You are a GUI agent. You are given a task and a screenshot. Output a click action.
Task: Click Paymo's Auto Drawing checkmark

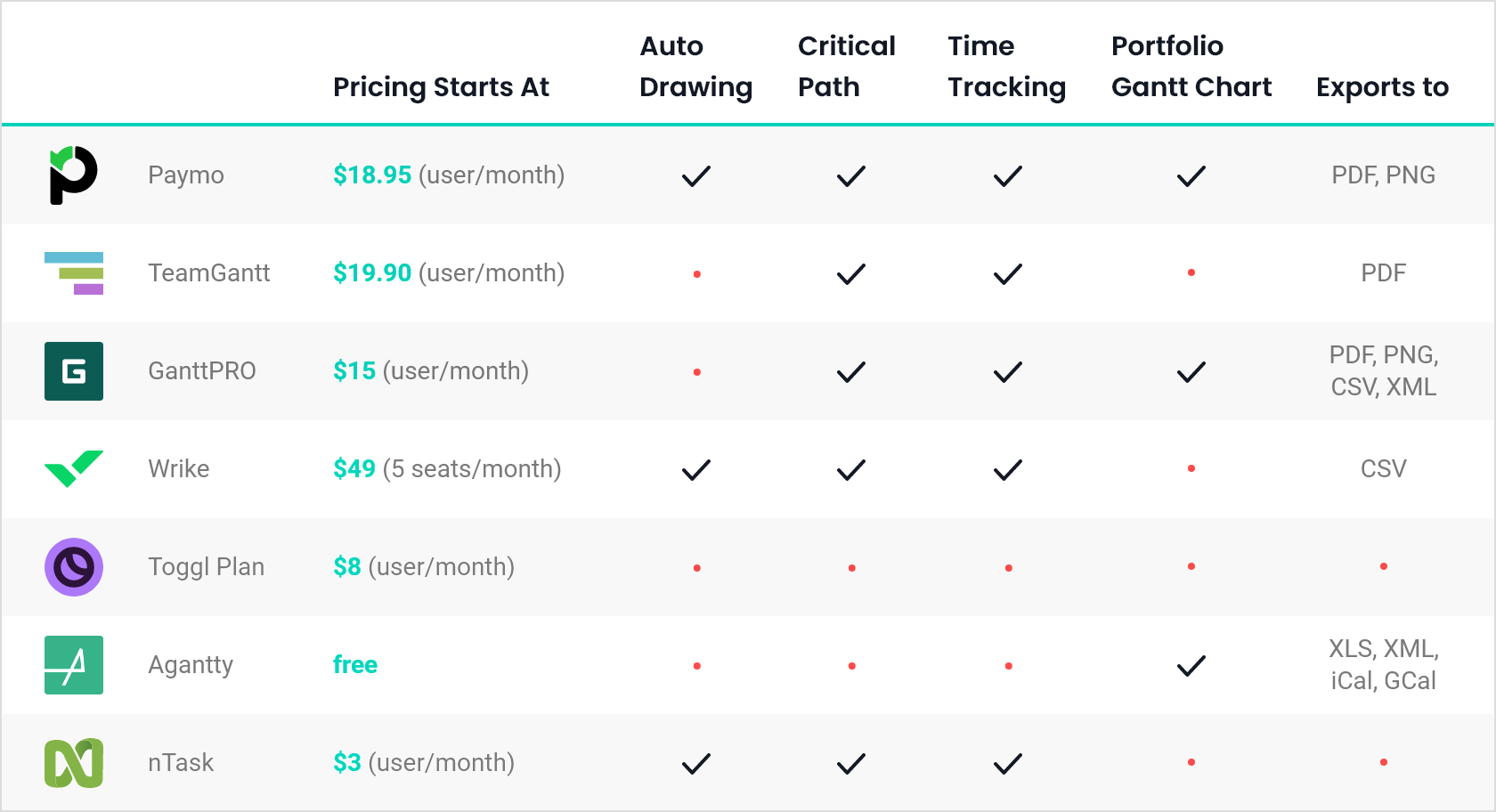coord(696,176)
